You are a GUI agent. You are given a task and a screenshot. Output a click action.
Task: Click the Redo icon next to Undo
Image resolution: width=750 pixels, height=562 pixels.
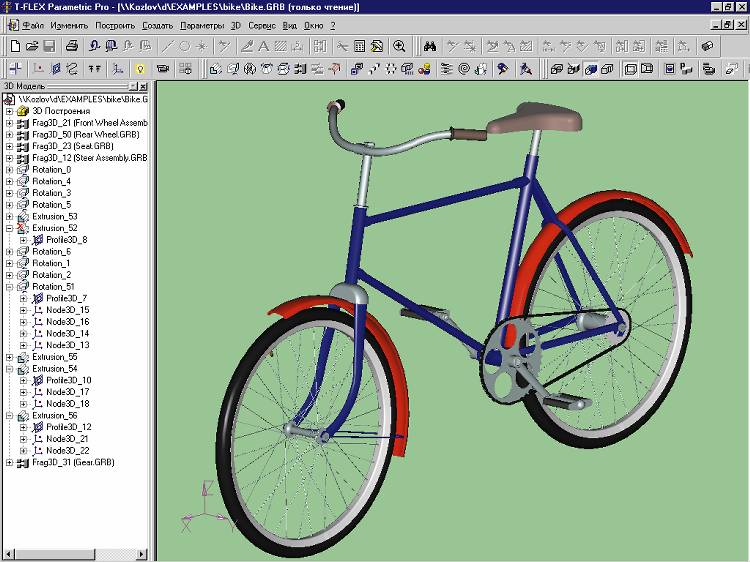pos(111,46)
